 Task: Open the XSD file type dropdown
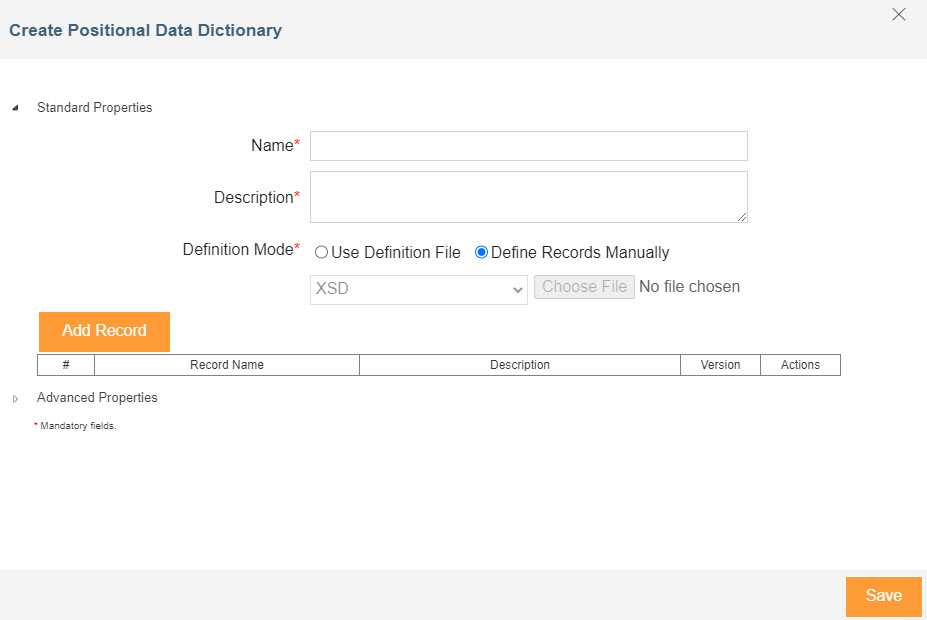[x=418, y=289]
